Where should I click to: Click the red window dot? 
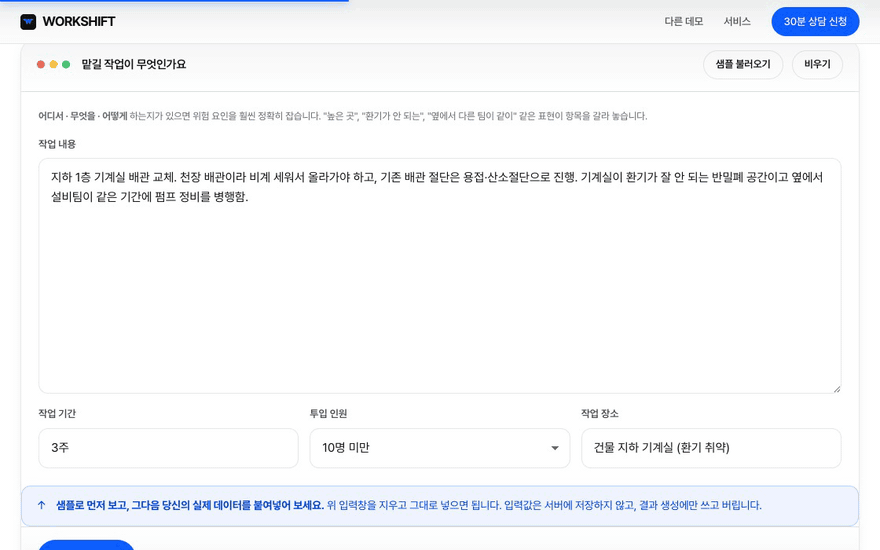[41, 65]
